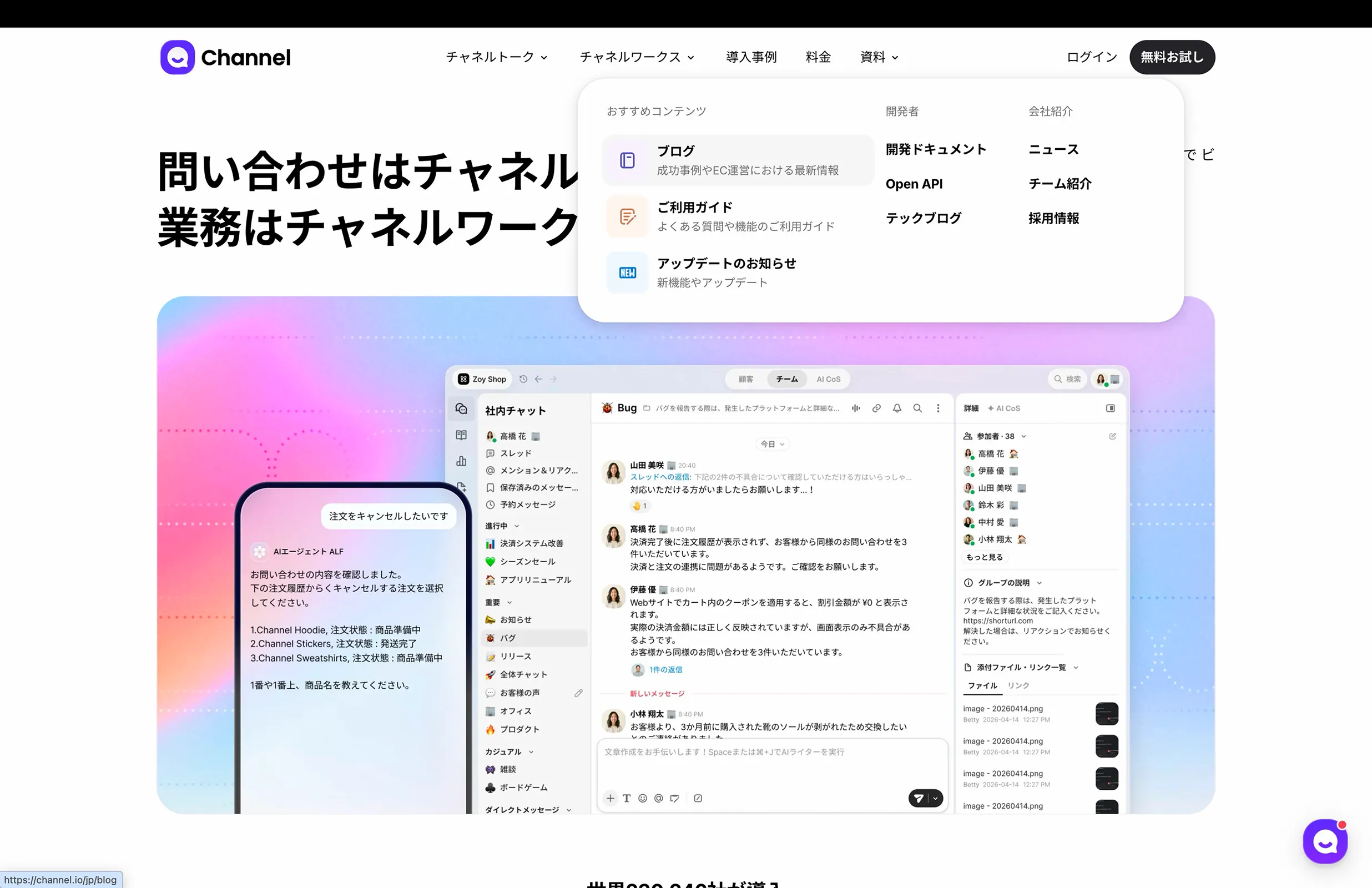Image resolution: width=1372 pixels, height=888 pixels.
Task: Click the slash command icon in composer
Action: 698,798
